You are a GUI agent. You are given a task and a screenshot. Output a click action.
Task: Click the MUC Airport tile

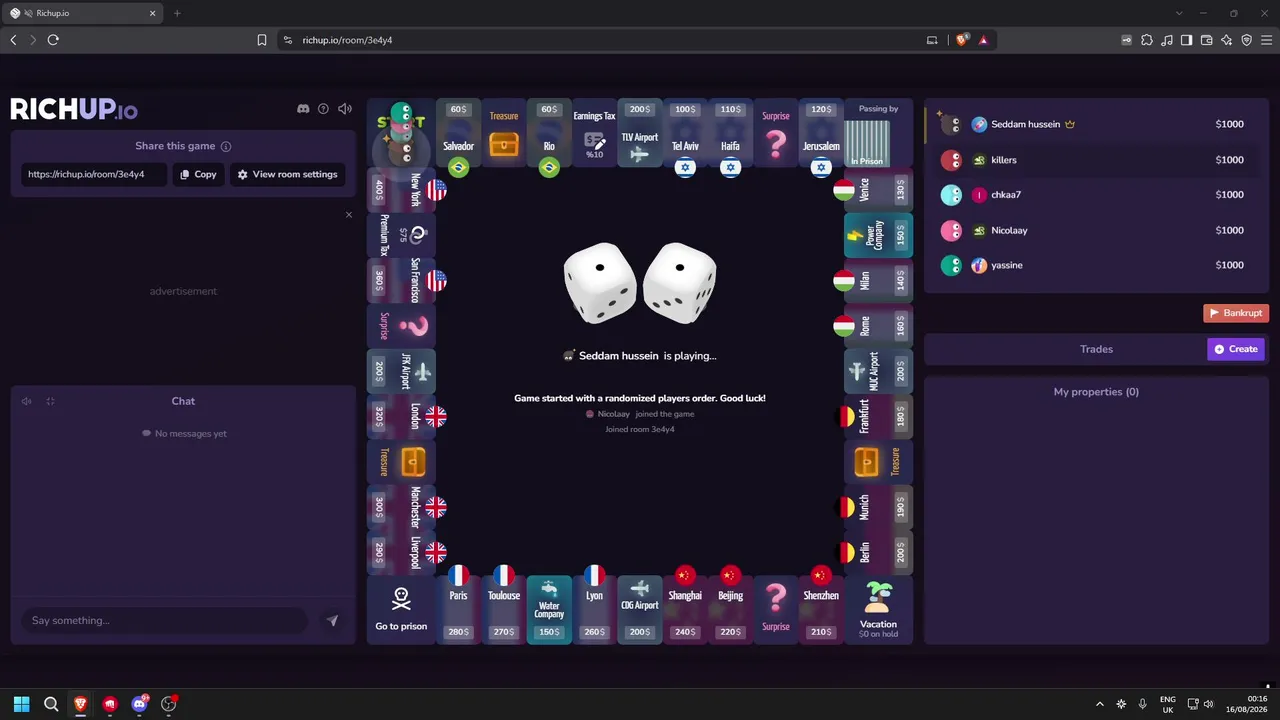tap(878, 372)
